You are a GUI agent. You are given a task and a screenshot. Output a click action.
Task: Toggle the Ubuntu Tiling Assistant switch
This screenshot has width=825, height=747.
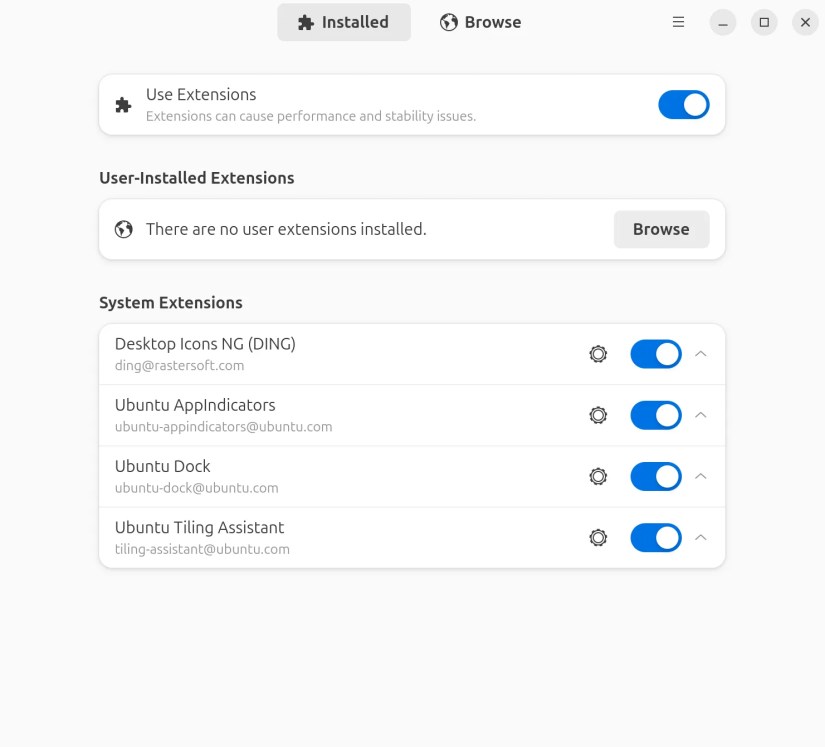tap(655, 537)
